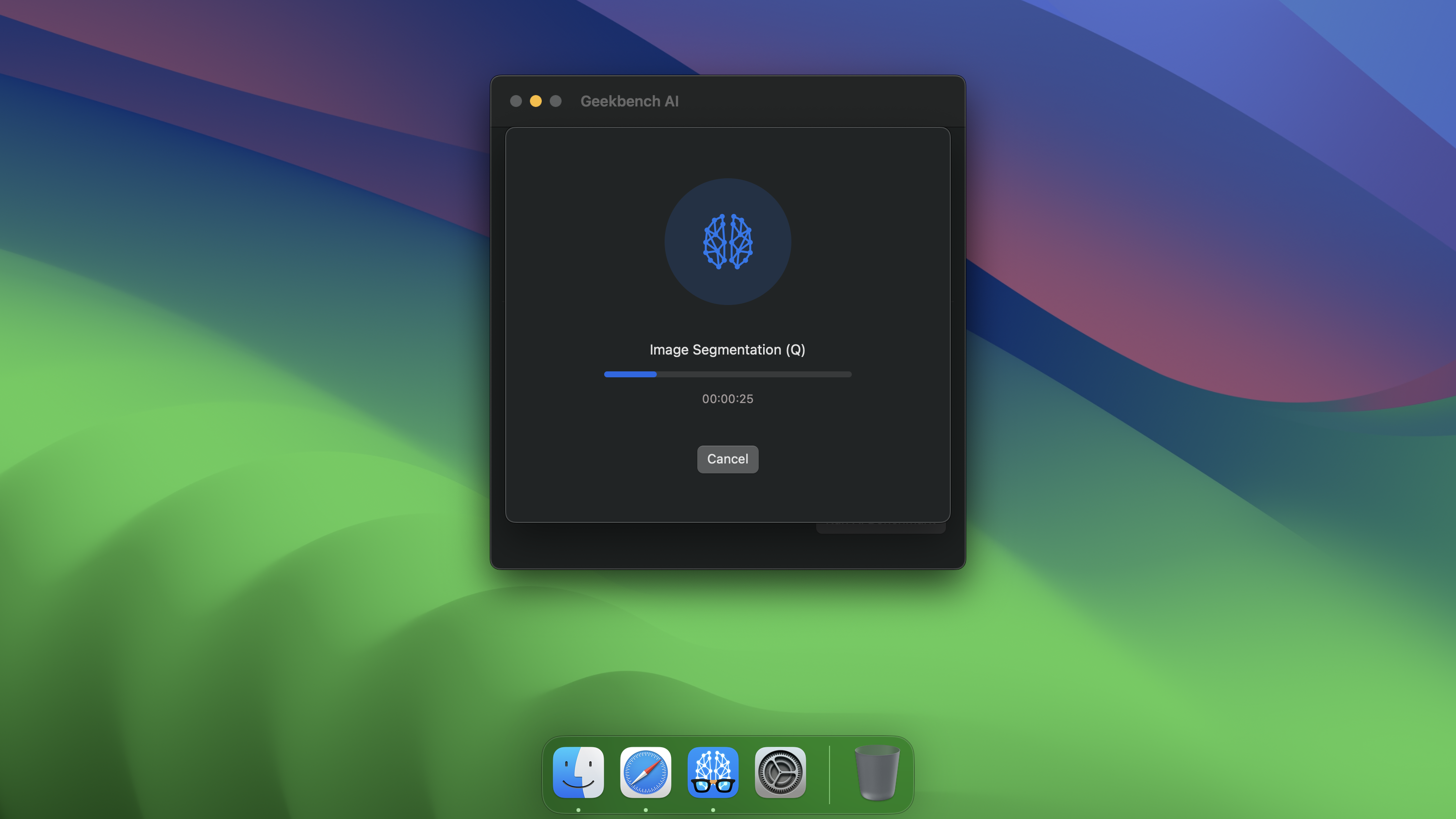Click the 00:00:25 elapsed timer
Screen dimensions: 1456x819
pos(728,399)
